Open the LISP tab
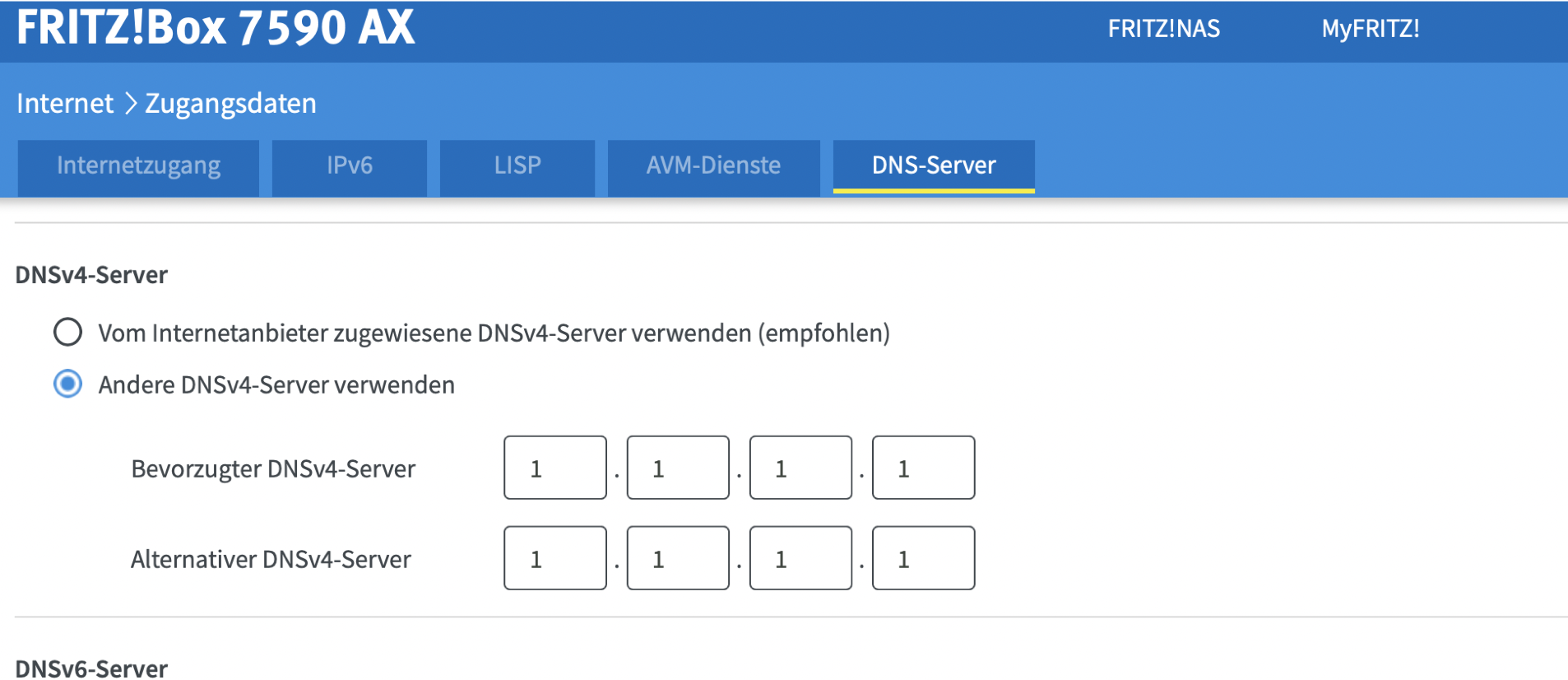This screenshot has height=680, width=1568. (517, 167)
